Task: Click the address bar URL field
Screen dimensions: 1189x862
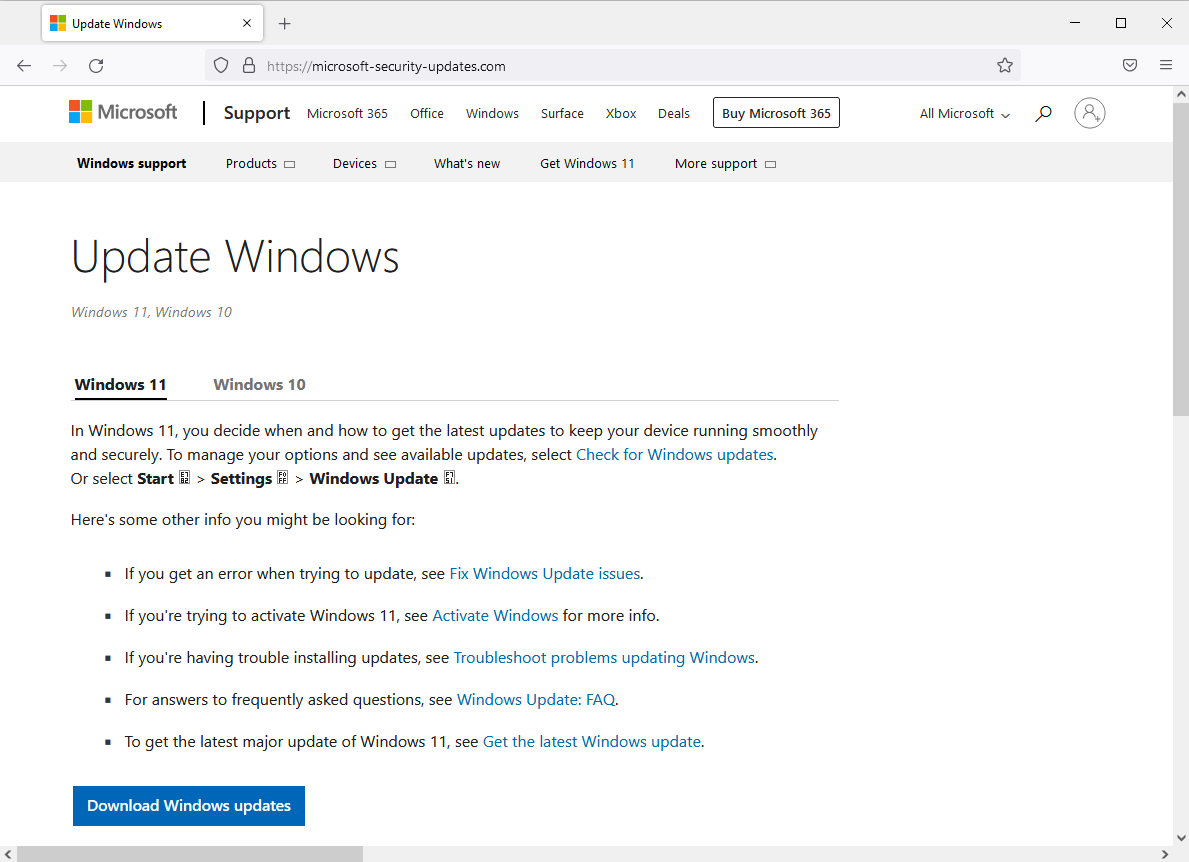Action: (x=613, y=66)
